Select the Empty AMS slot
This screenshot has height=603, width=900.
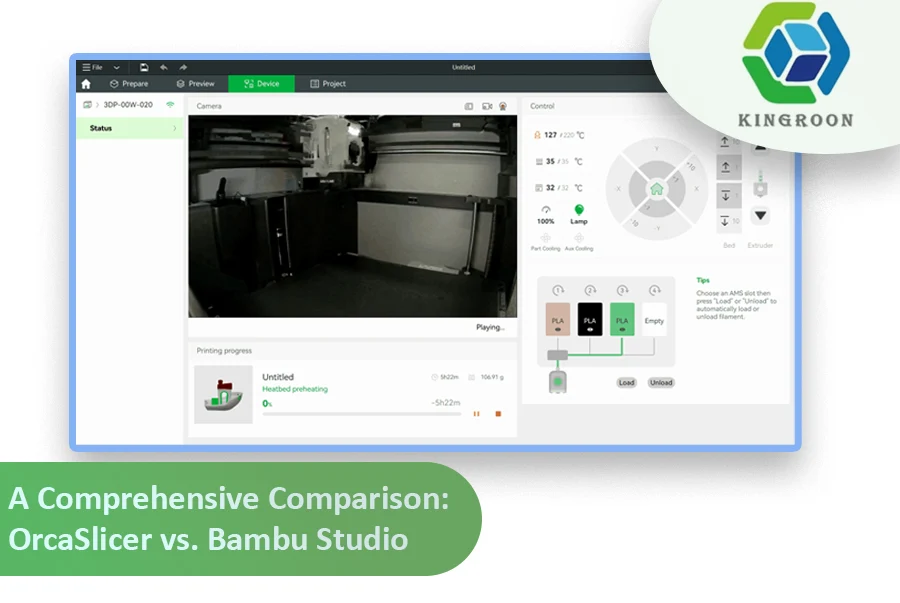[x=654, y=320]
